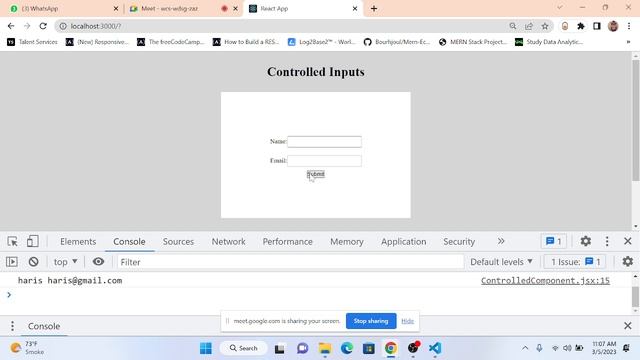The image size is (640, 360).
Task: Open the 1 Issue button
Action: pyautogui.click(x=575, y=262)
